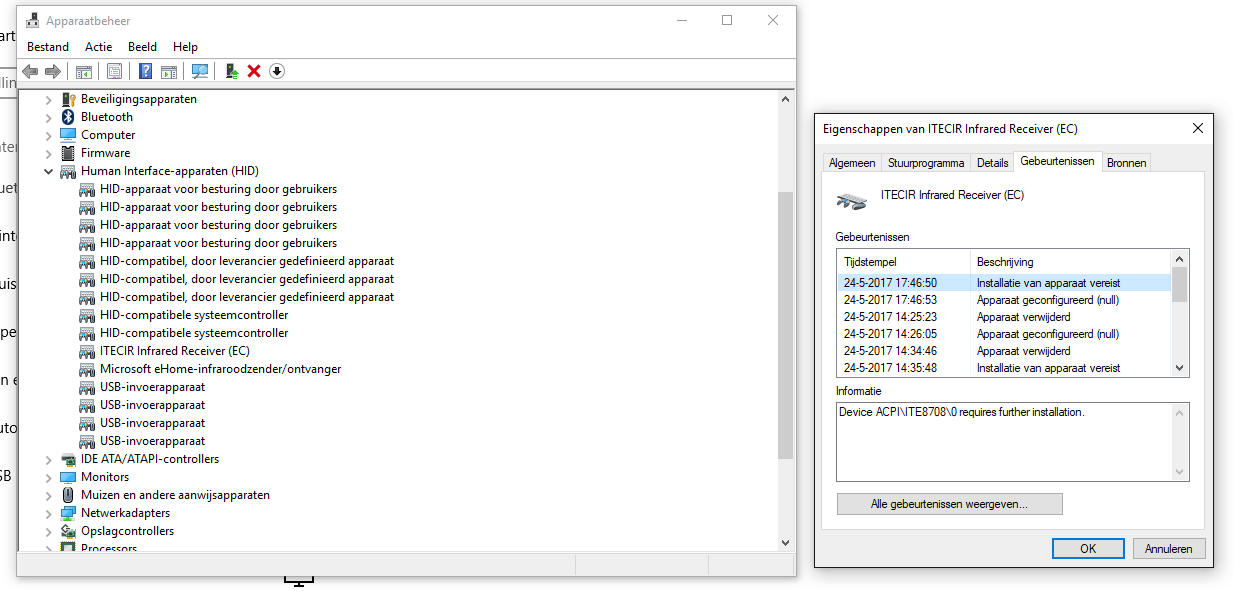The width and height of the screenshot is (1244, 603).
Task: Switch to the Stuurprogramma tab
Action: pyautogui.click(x=926, y=163)
